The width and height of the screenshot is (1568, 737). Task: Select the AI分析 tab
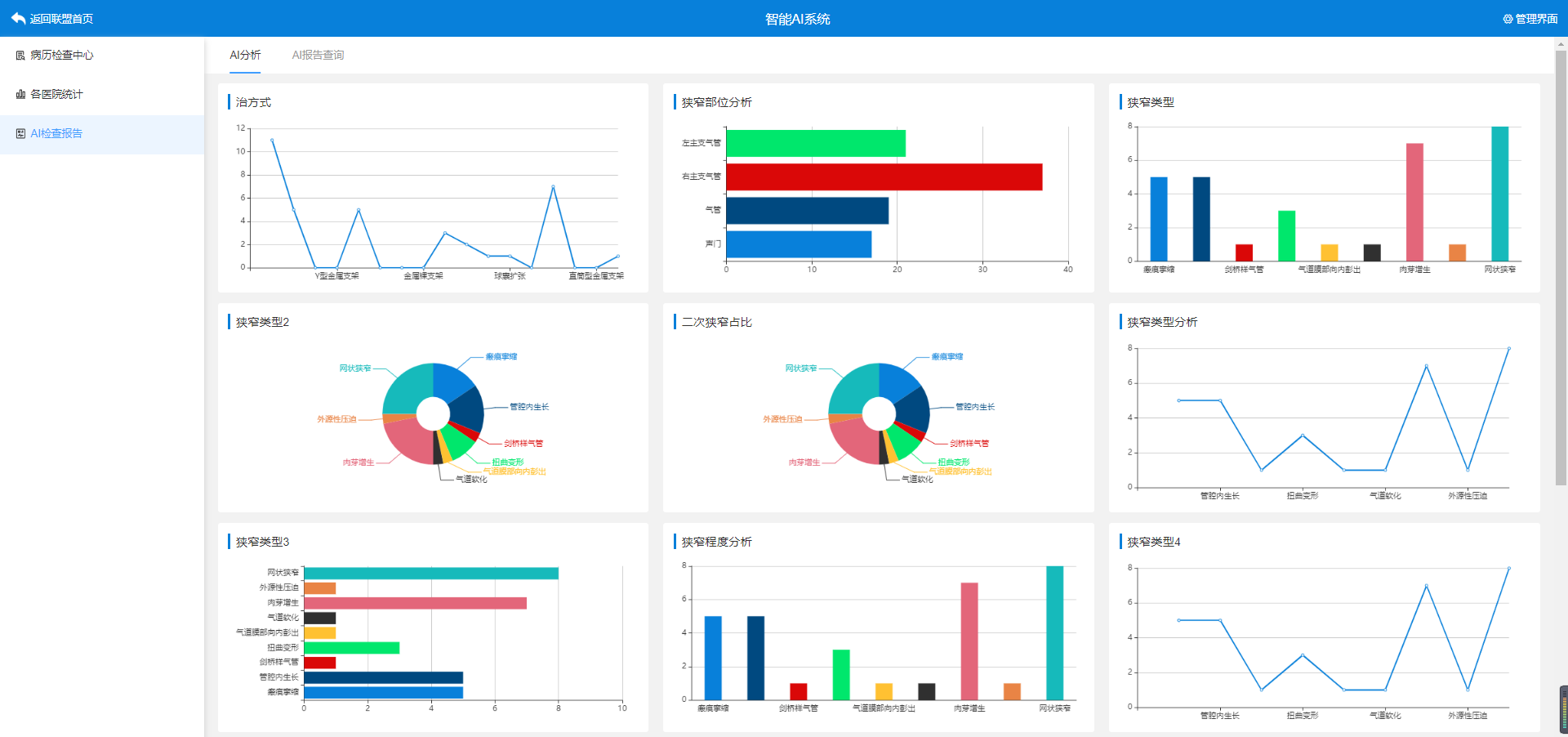[245, 55]
